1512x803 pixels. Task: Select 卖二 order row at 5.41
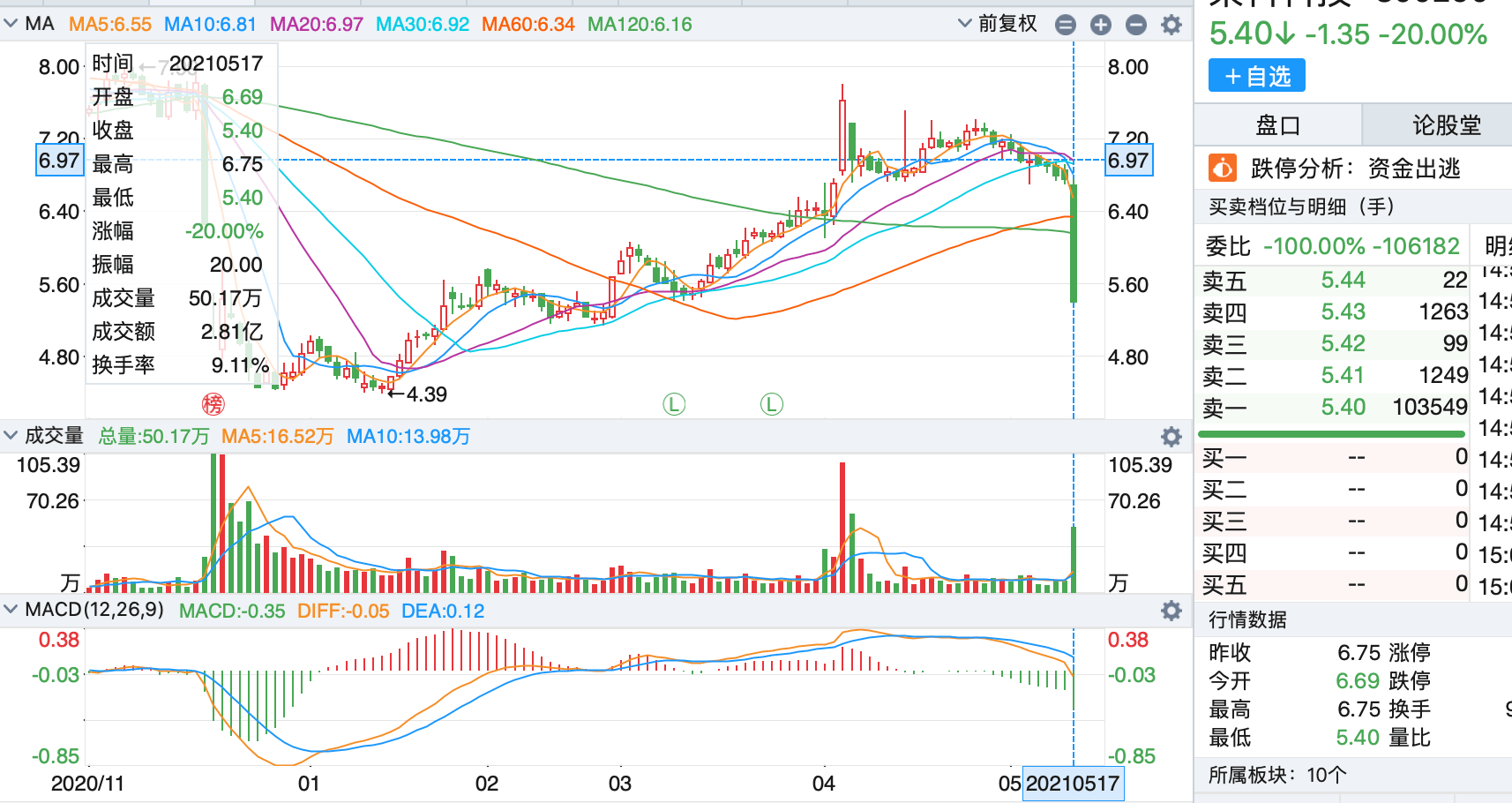coord(1332,375)
